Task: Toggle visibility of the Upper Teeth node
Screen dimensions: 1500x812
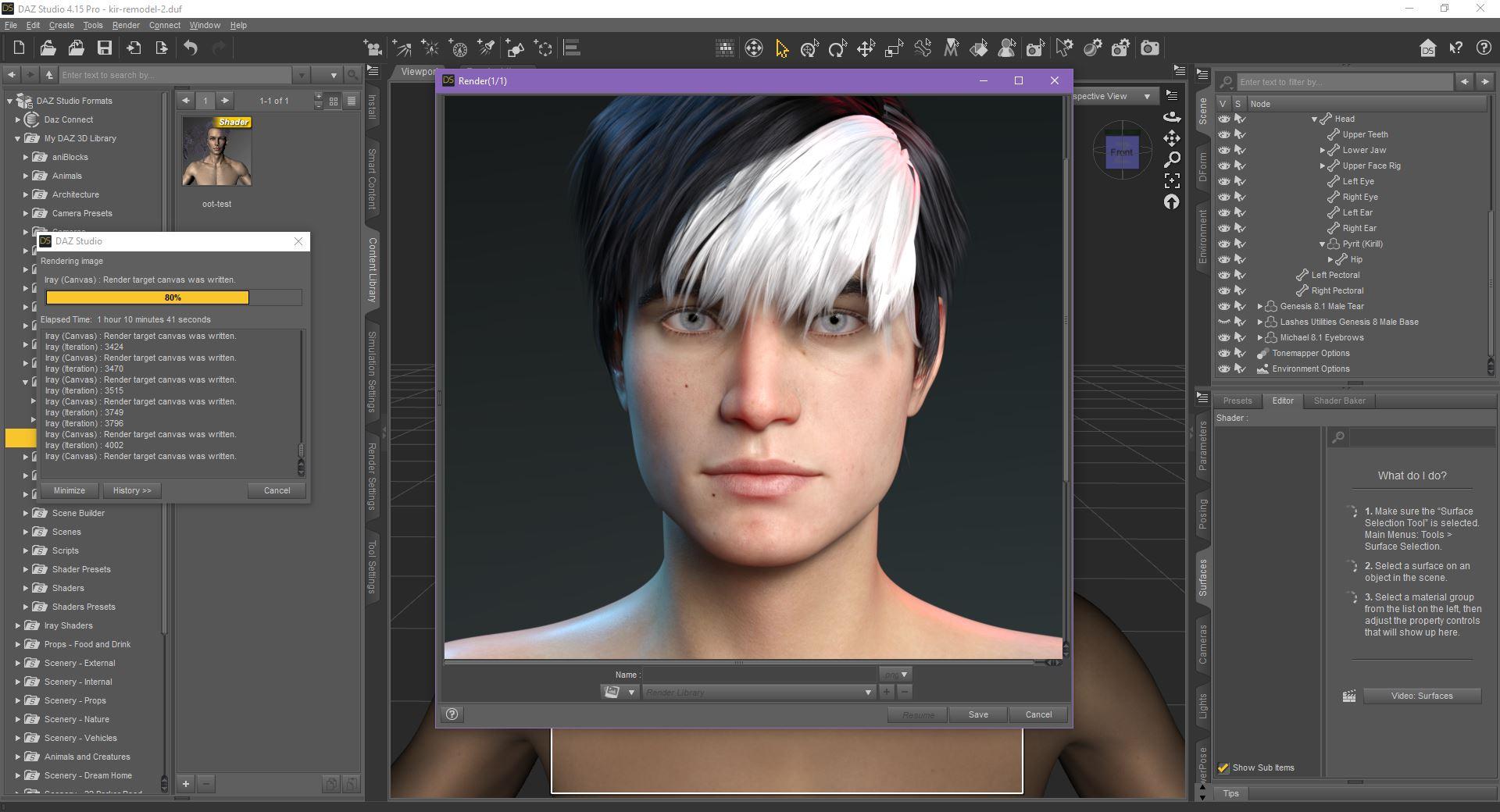Action: click(1223, 134)
